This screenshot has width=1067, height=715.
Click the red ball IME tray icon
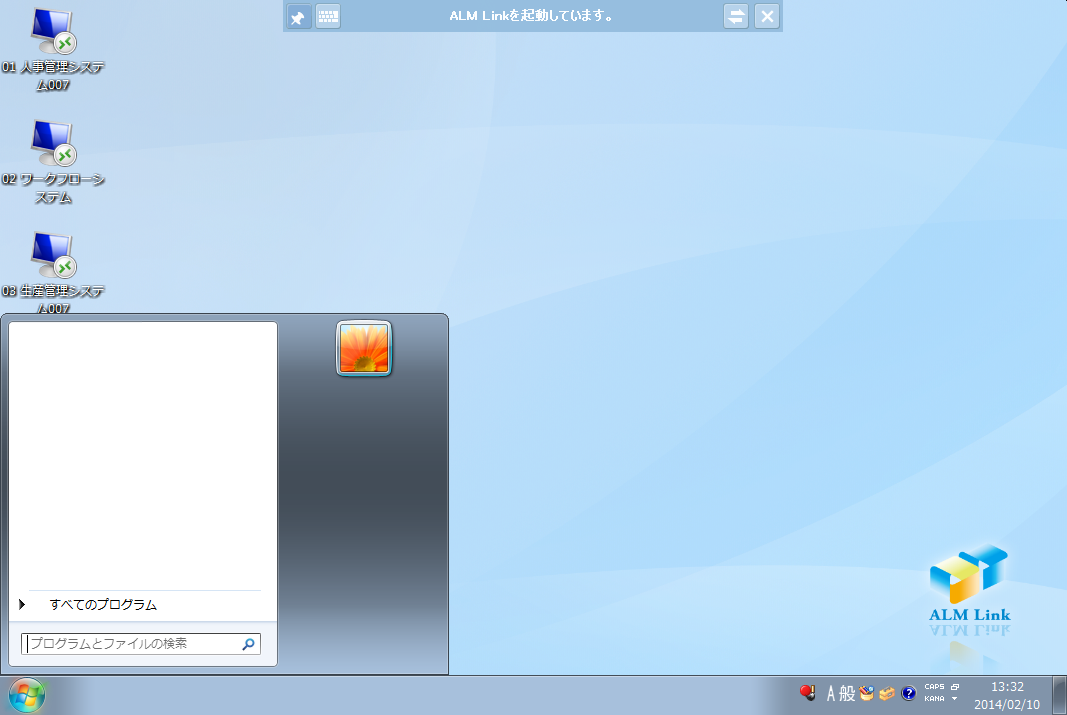pos(808,693)
